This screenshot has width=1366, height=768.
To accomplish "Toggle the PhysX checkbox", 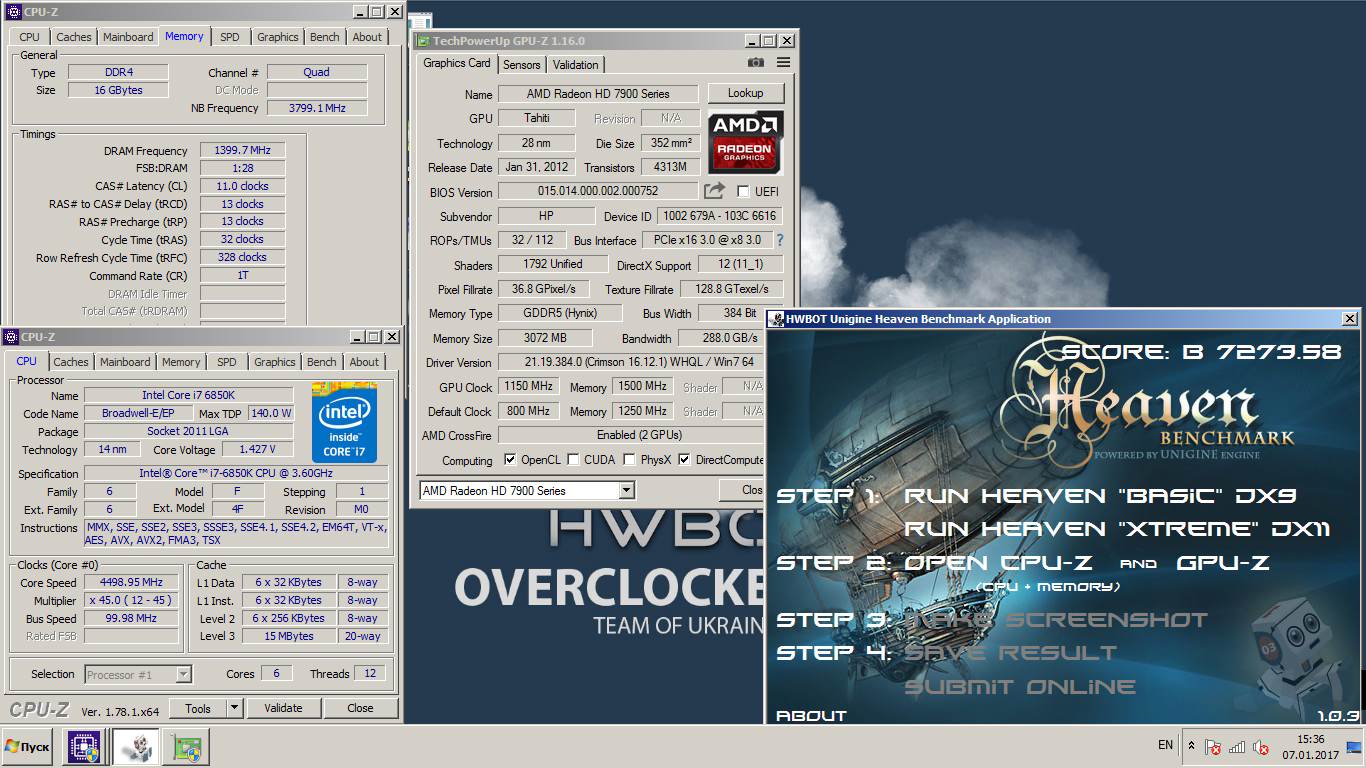I will click(628, 460).
